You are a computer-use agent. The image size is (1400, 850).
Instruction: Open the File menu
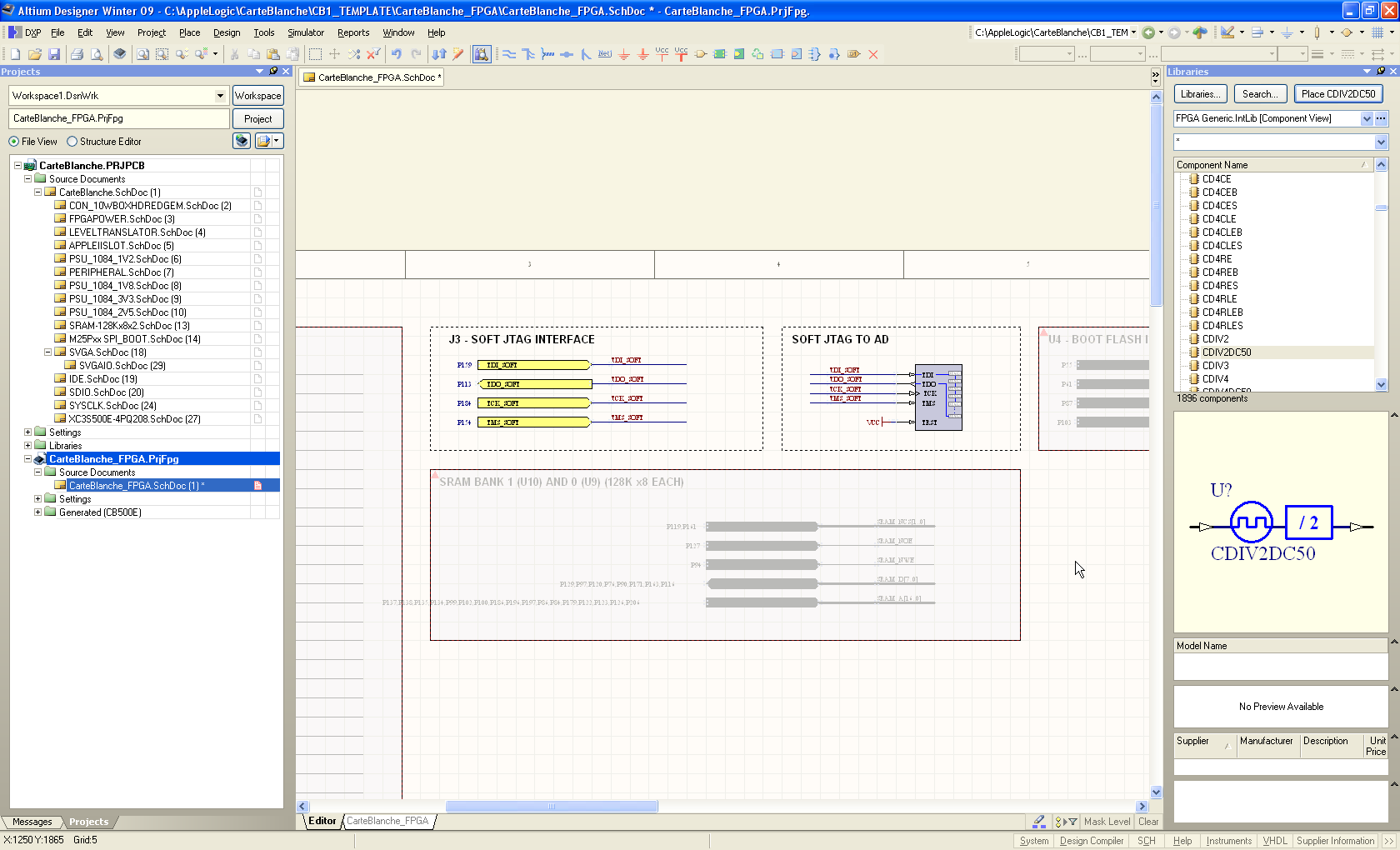[x=57, y=32]
